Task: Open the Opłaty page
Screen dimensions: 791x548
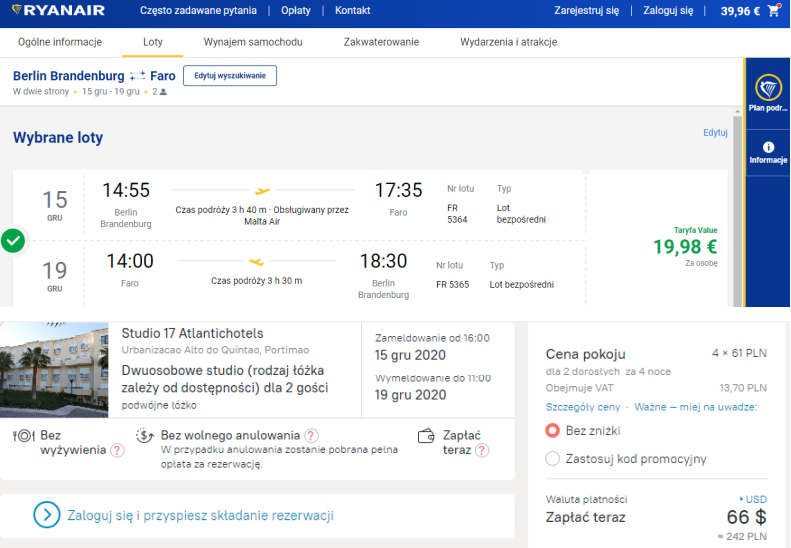Action: click(296, 10)
